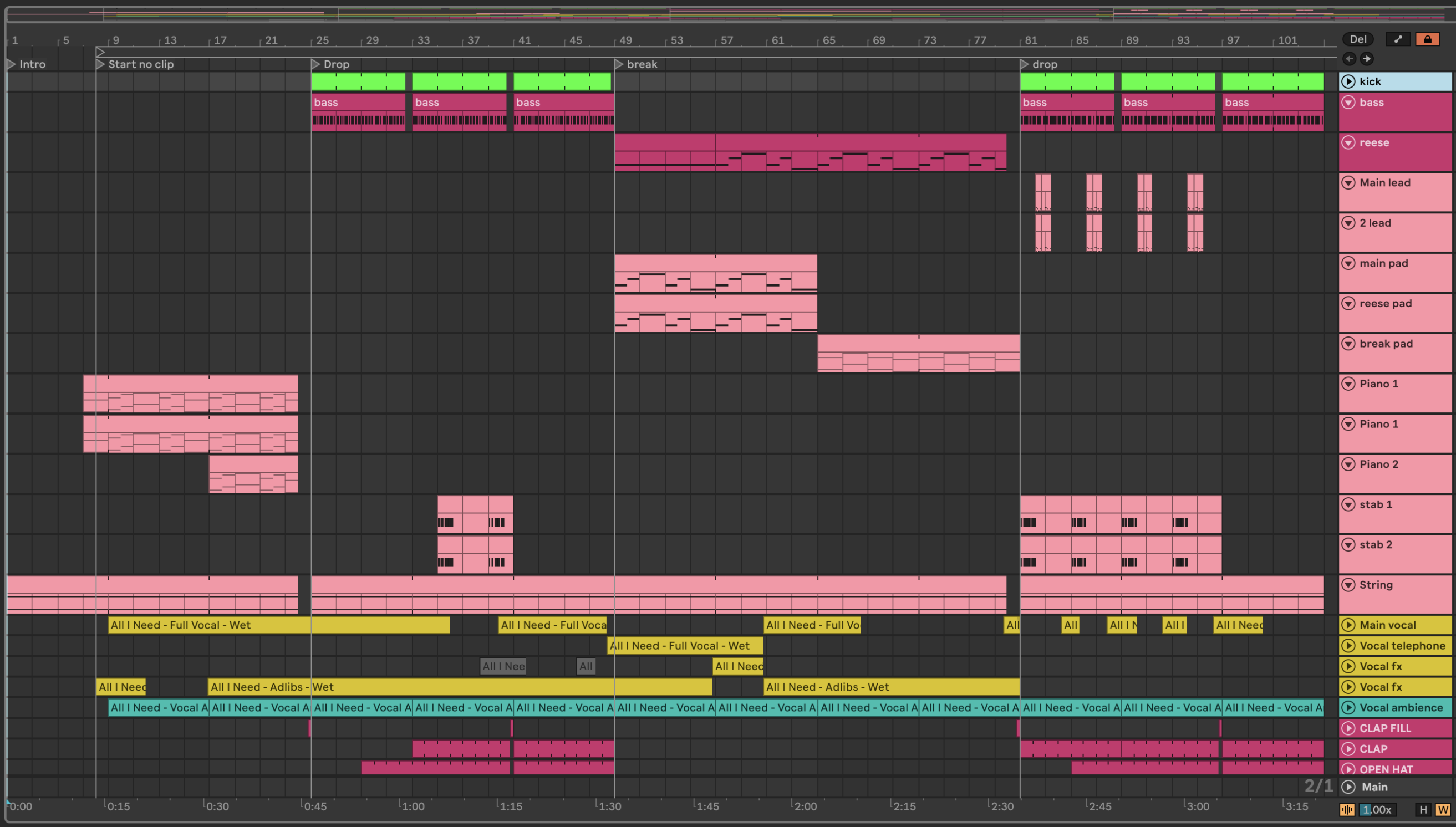Unfold the kick track
Image resolution: width=1456 pixels, height=827 pixels.
point(1348,81)
